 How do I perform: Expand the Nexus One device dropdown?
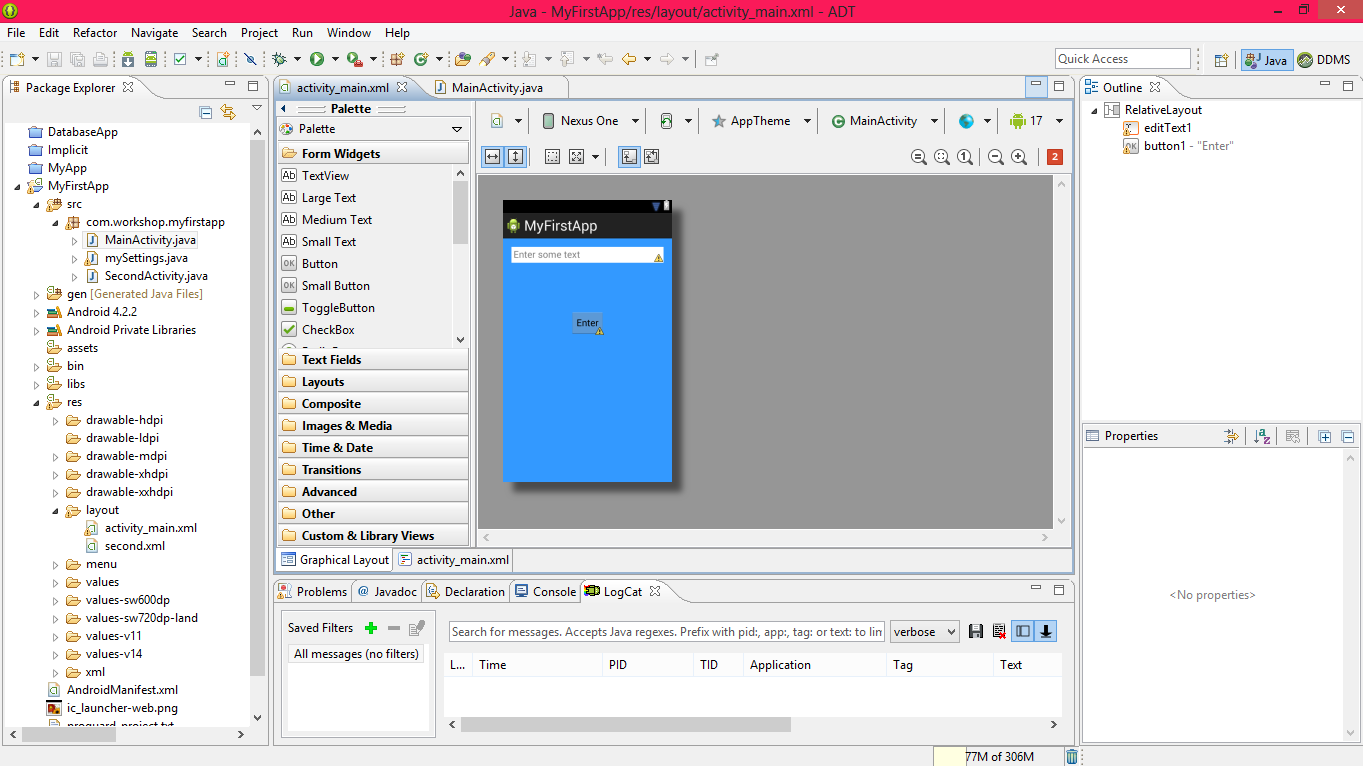[635, 120]
